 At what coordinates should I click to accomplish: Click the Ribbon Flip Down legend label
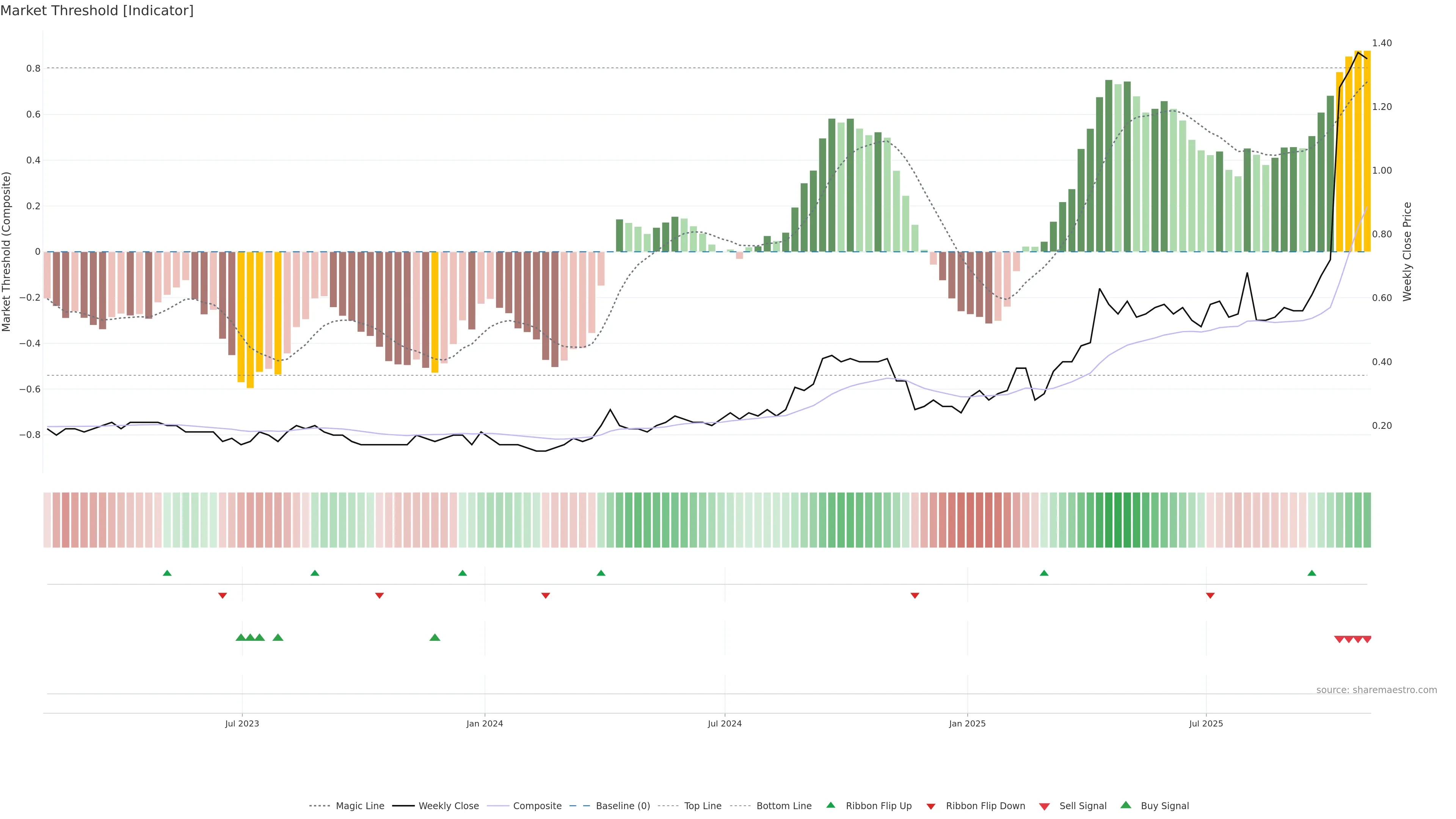coord(985,806)
